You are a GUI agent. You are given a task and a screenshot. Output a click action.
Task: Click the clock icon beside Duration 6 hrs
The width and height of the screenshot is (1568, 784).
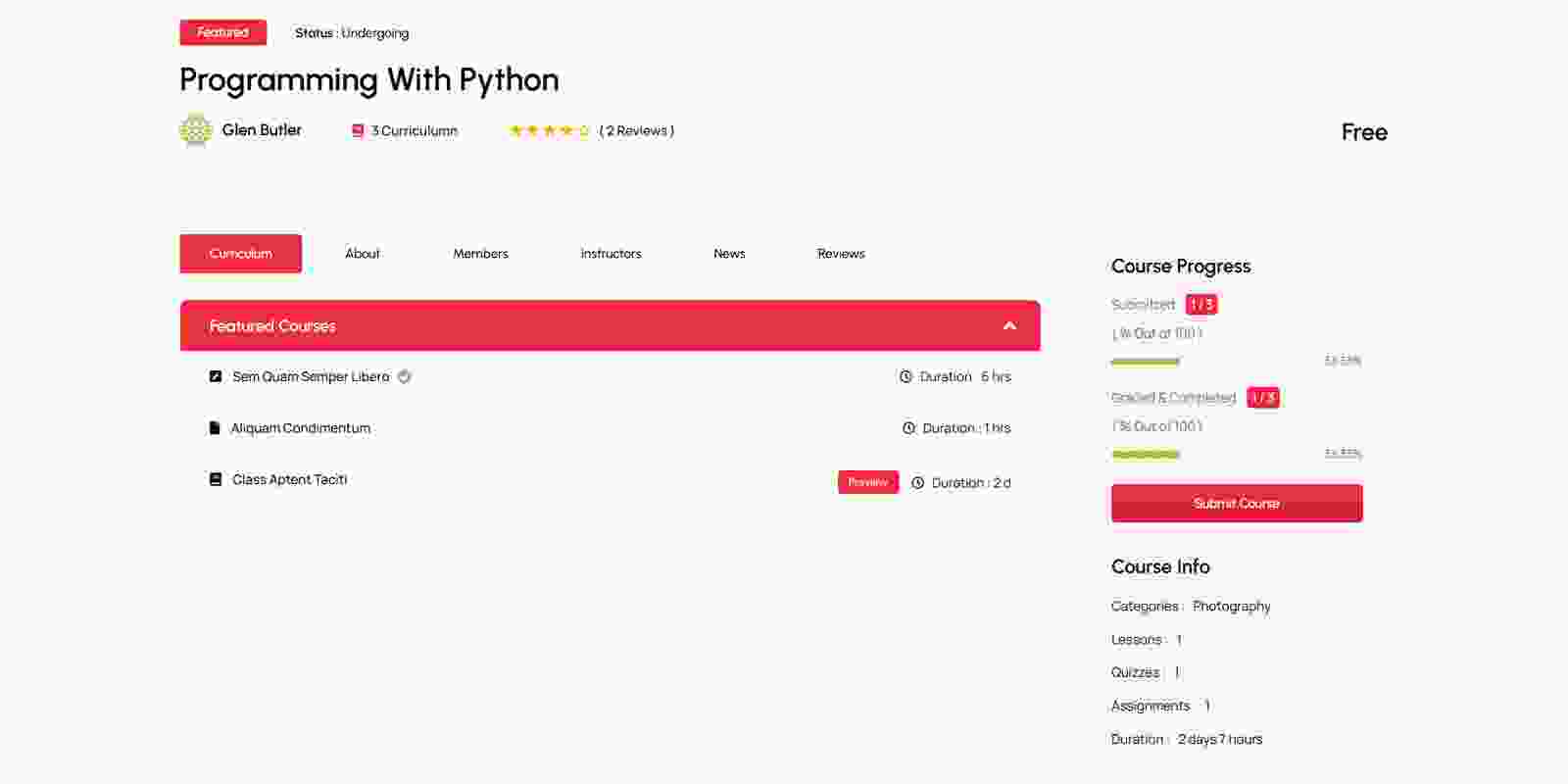(x=906, y=376)
